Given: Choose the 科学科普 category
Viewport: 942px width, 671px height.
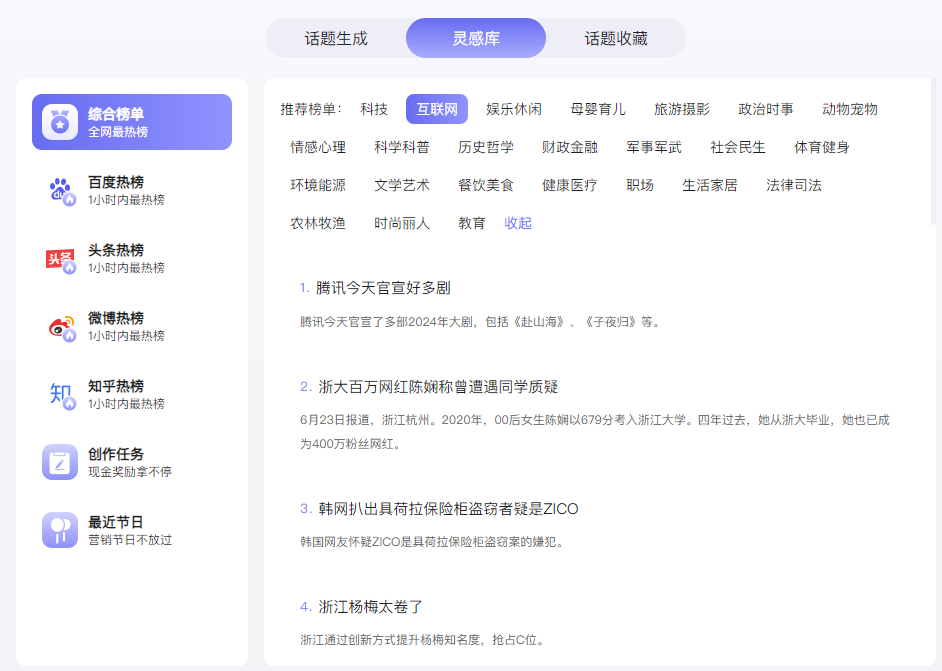Looking at the screenshot, I should coord(402,147).
